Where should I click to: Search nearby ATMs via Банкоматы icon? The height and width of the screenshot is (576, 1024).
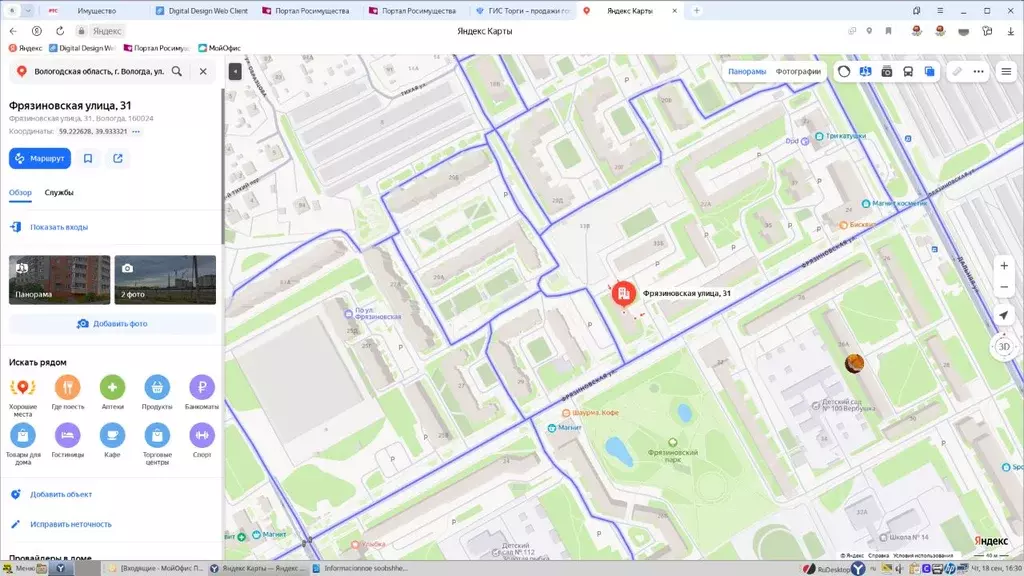201,387
